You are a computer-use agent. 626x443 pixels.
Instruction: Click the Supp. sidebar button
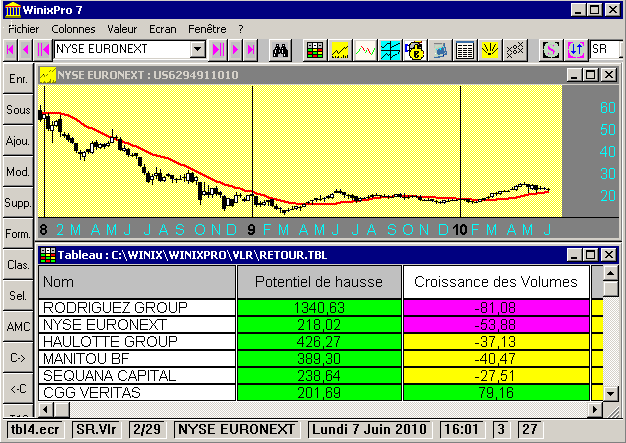coord(18,203)
